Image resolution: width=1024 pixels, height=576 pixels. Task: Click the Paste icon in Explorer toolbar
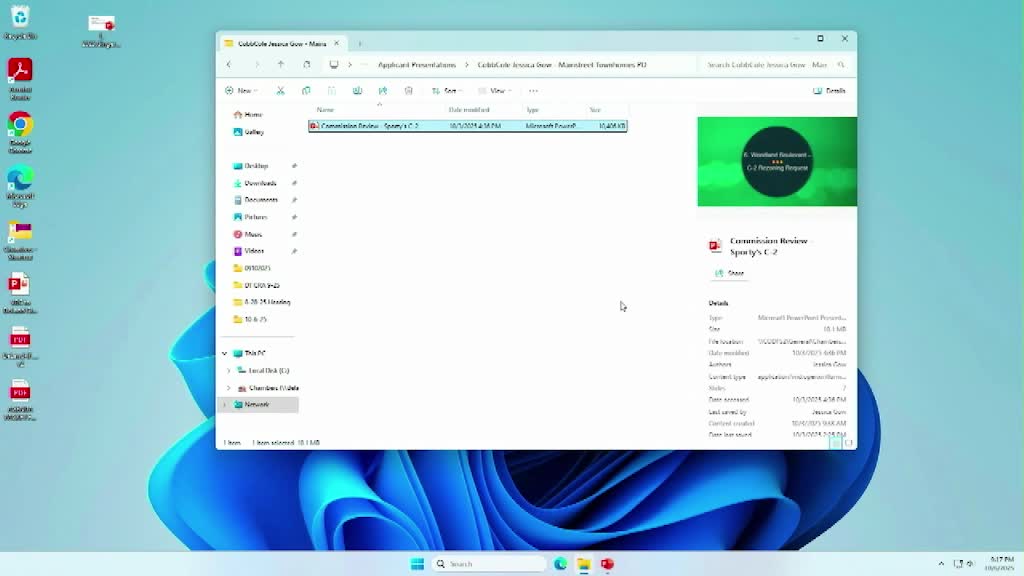(332, 91)
